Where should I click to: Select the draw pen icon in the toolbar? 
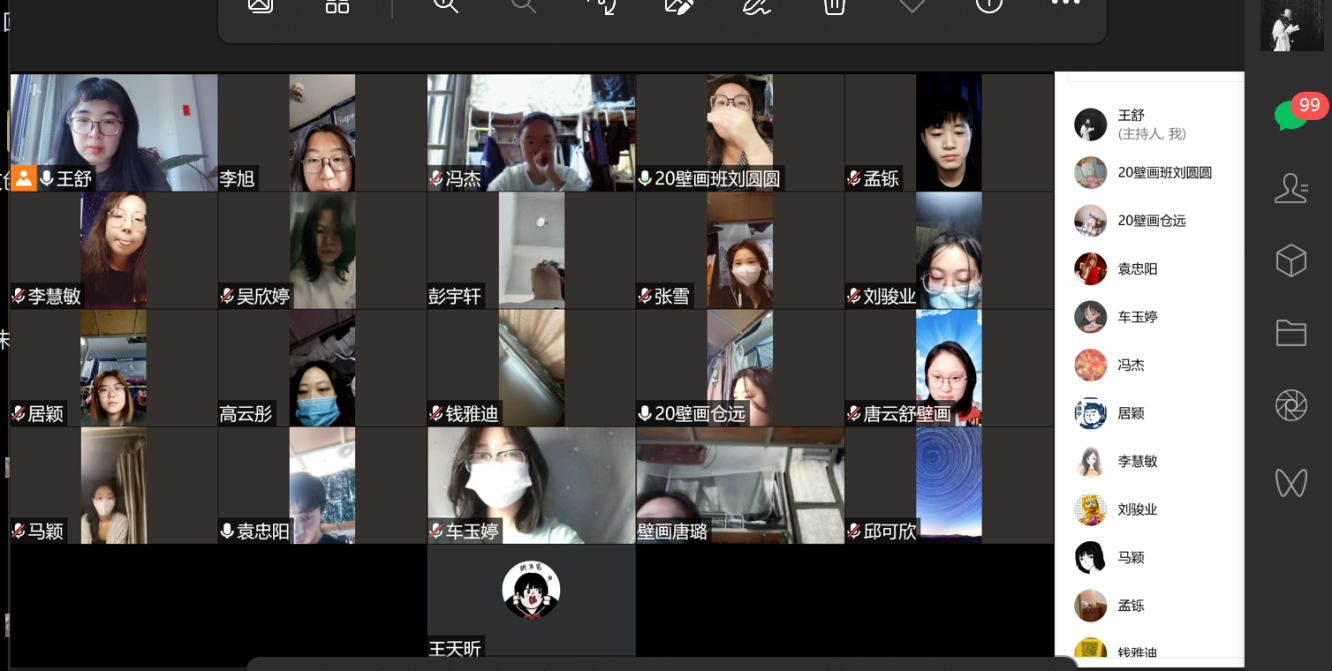(x=756, y=5)
